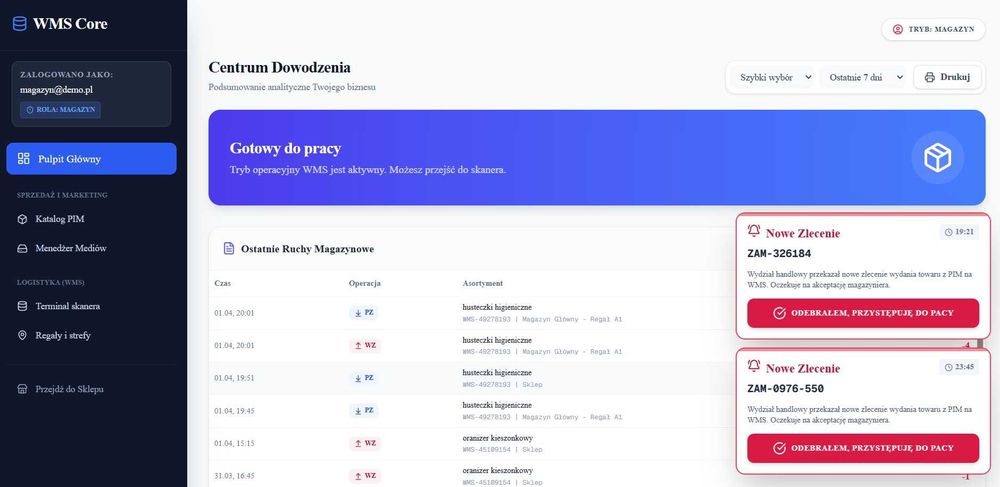Image resolution: width=1000 pixels, height=487 pixels.
Task: Click the box icon in the Gotowy do pracy banner
Action: (x=938, y=157)
